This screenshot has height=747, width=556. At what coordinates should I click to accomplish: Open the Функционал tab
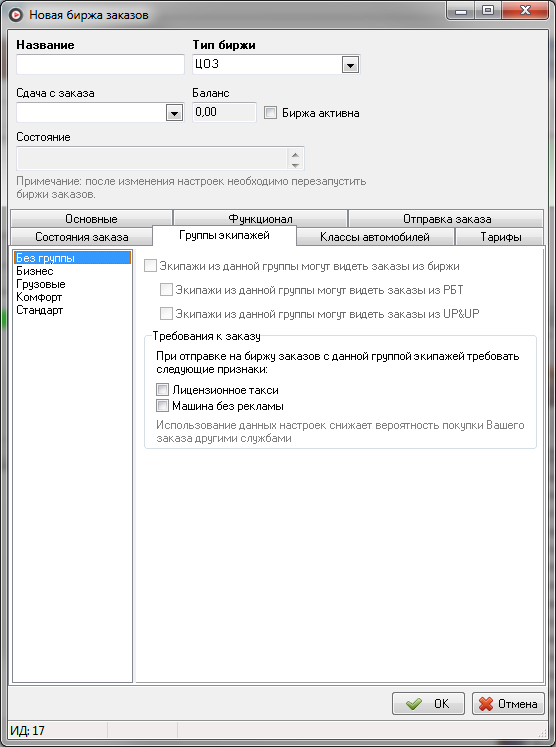click(260, 219)
